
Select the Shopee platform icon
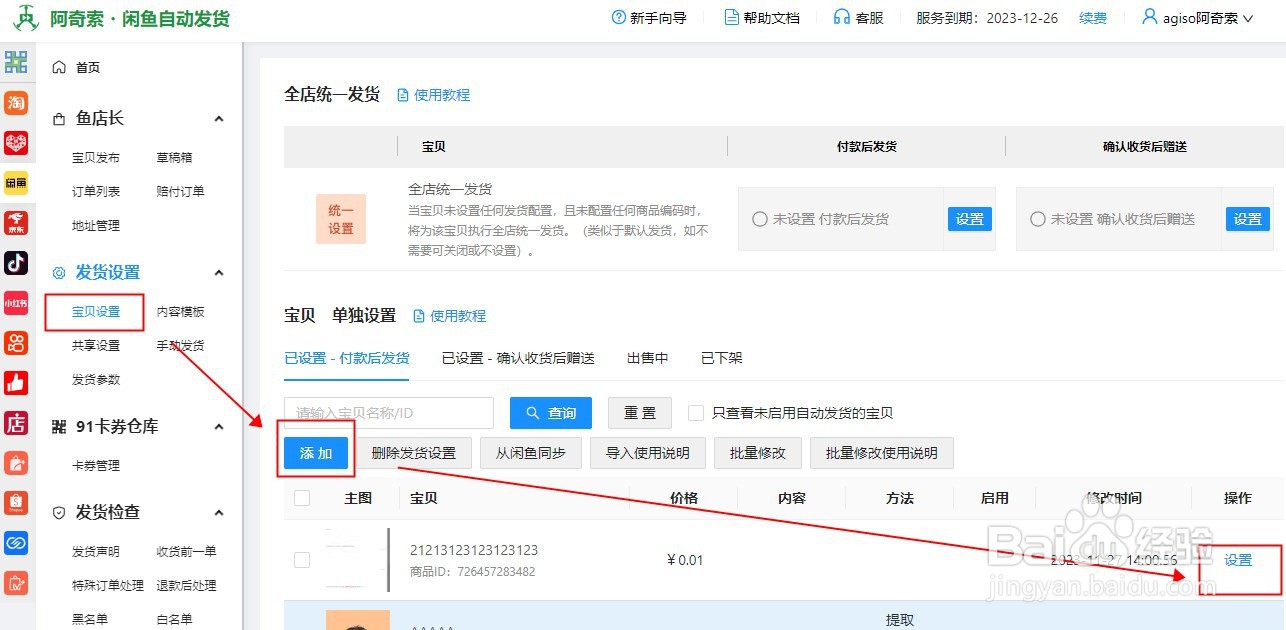tap(16, 502)
